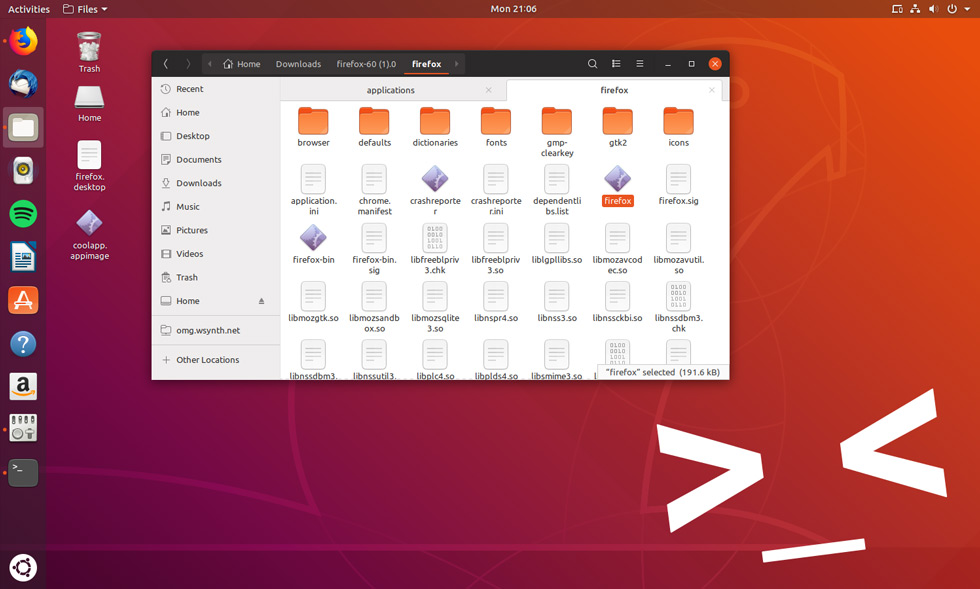980x589 pixels.
Task: Go to Documents in the sidebar
Action: pyautogui.click(x=216, y=159)
